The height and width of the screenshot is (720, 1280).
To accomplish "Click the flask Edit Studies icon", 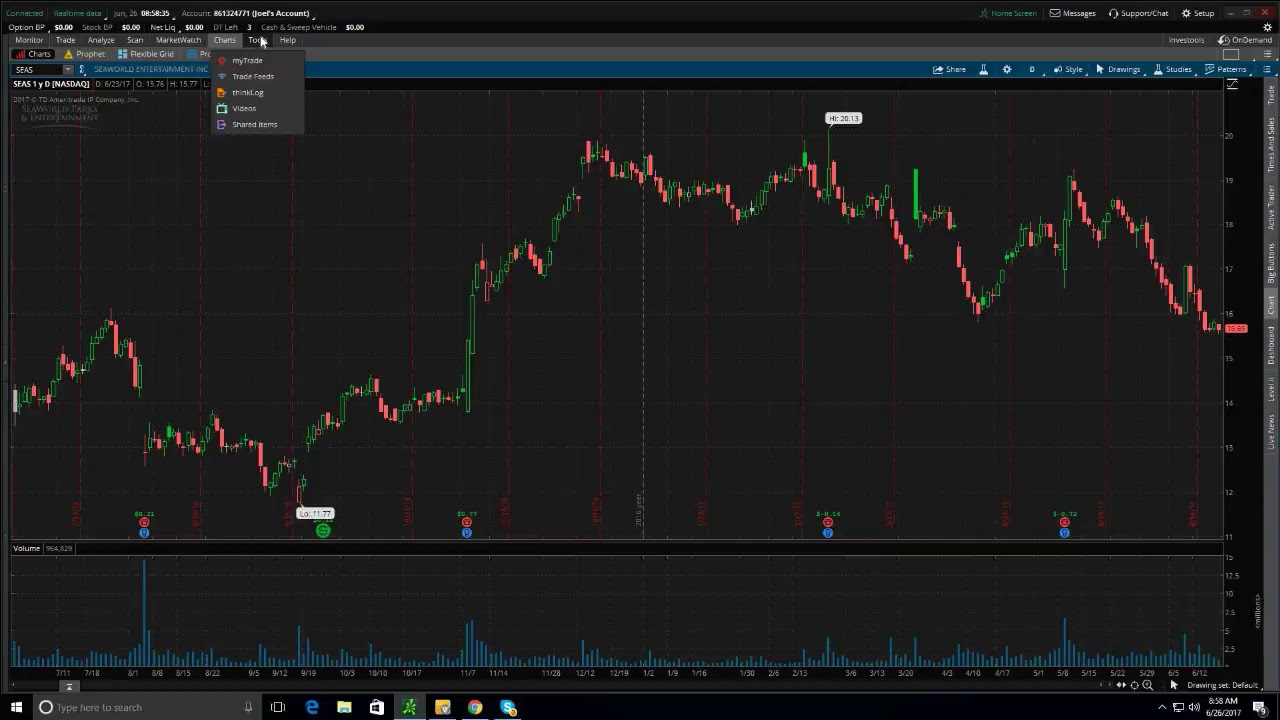I will (x=983, y=69).
